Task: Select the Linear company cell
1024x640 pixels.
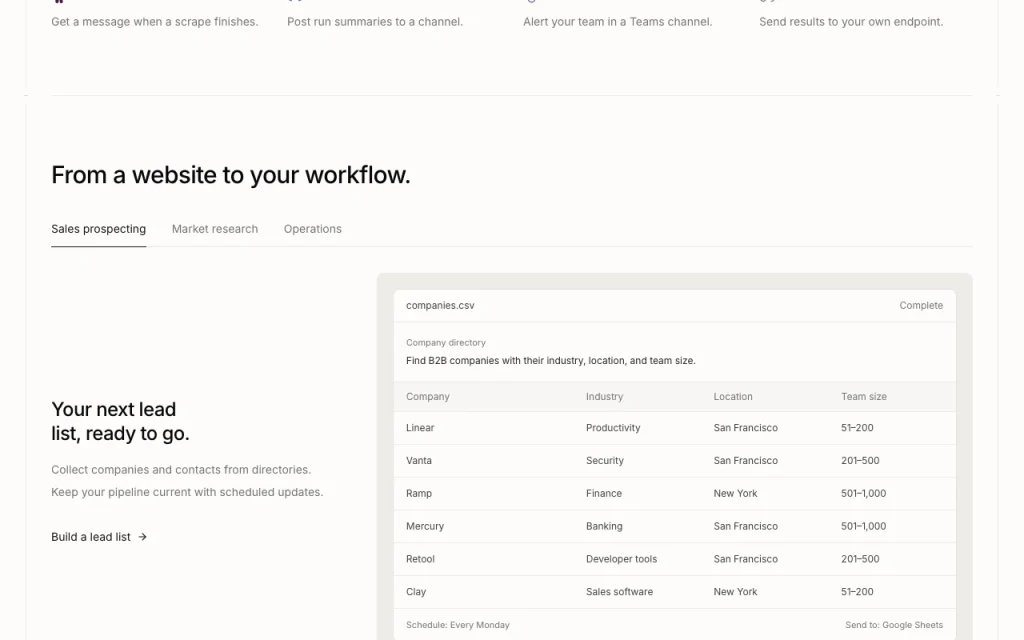Action: coord(420,428)
